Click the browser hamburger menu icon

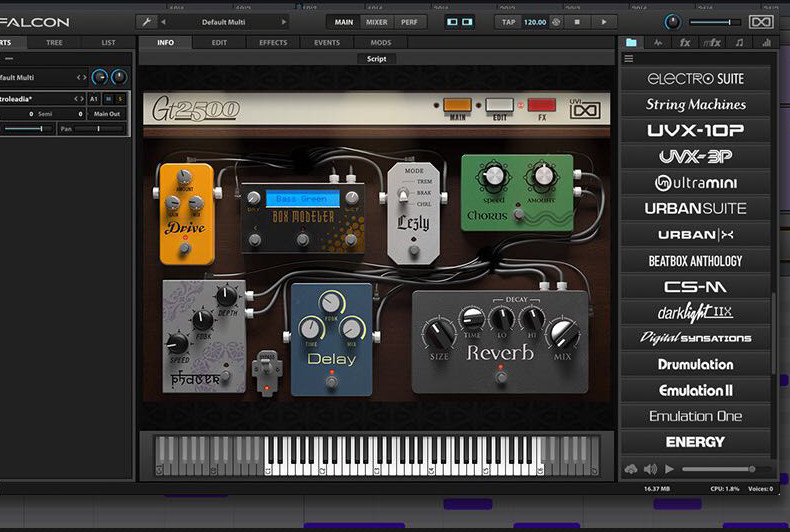[x=629, y=59]
